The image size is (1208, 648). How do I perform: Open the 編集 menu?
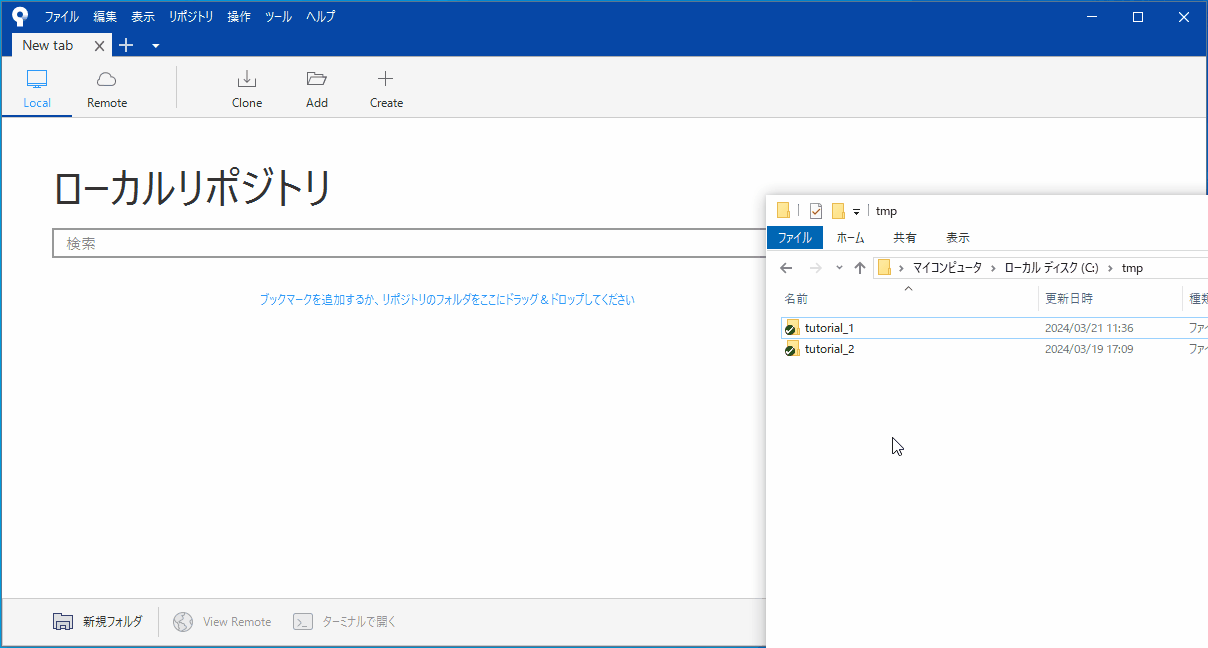(x=105, y=17)
